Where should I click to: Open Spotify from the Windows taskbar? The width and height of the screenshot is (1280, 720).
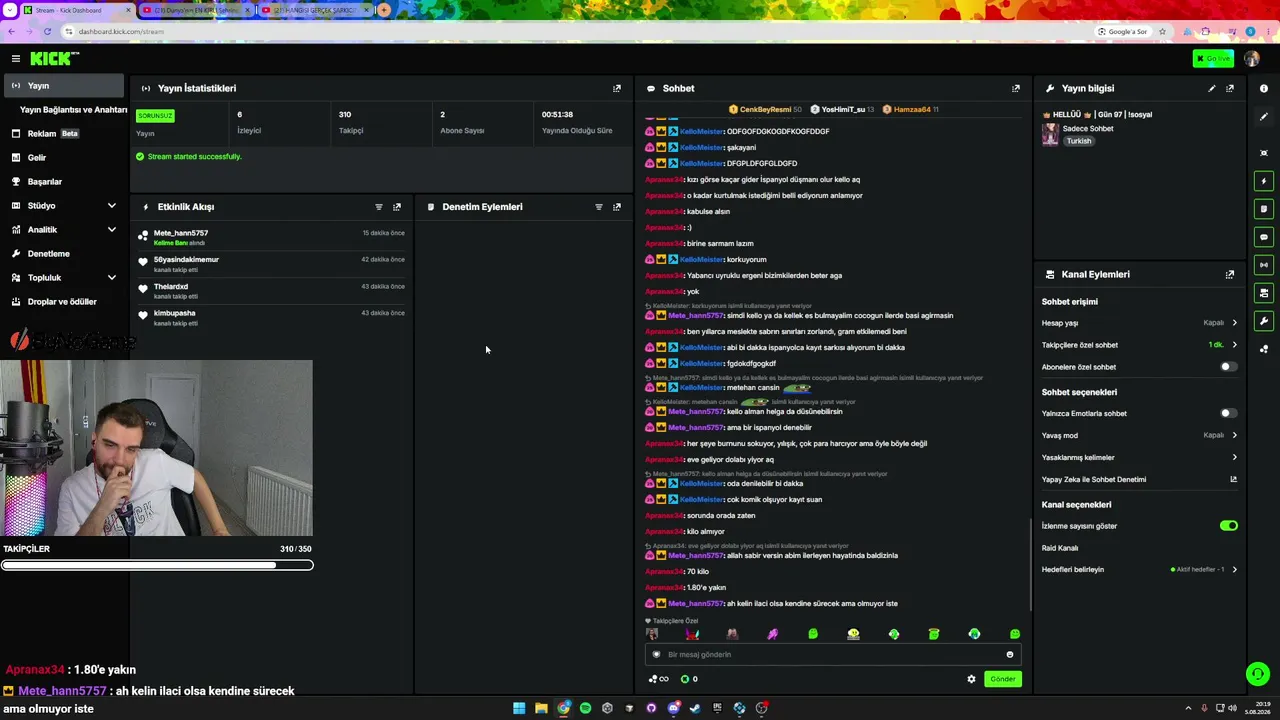click(585, 708)
